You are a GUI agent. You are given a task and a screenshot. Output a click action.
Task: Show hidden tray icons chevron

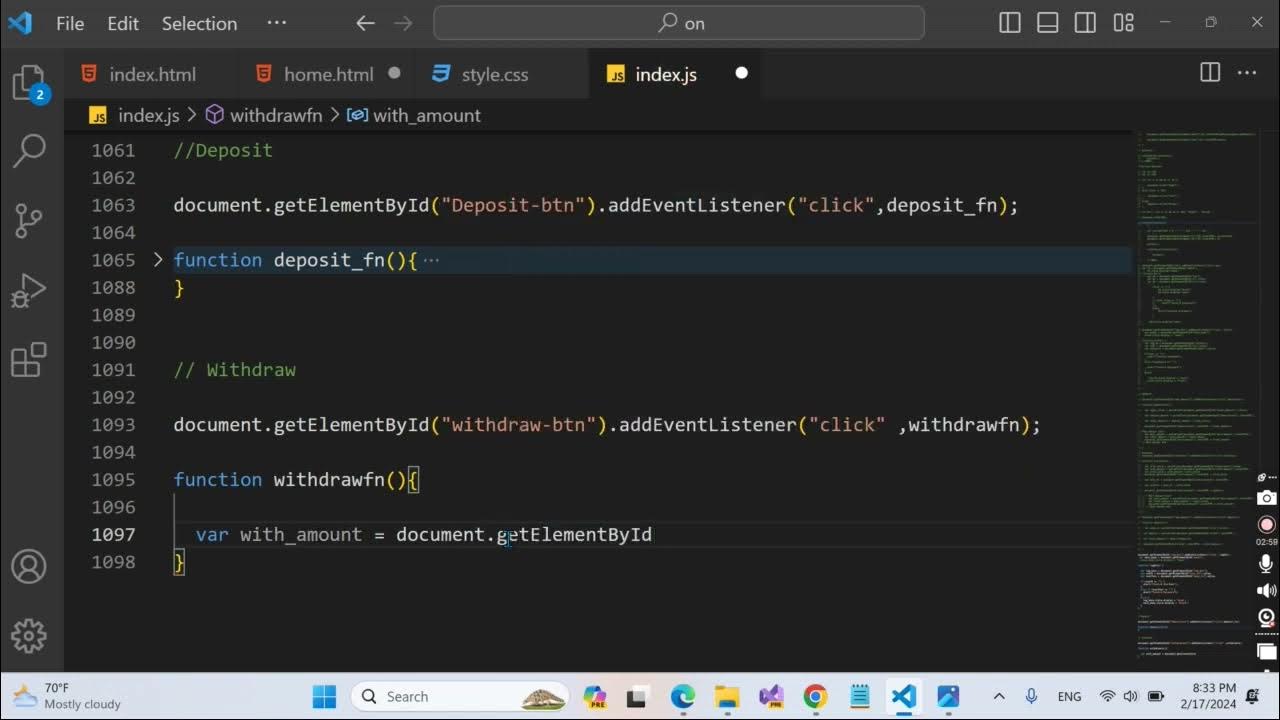pos(998,696)
